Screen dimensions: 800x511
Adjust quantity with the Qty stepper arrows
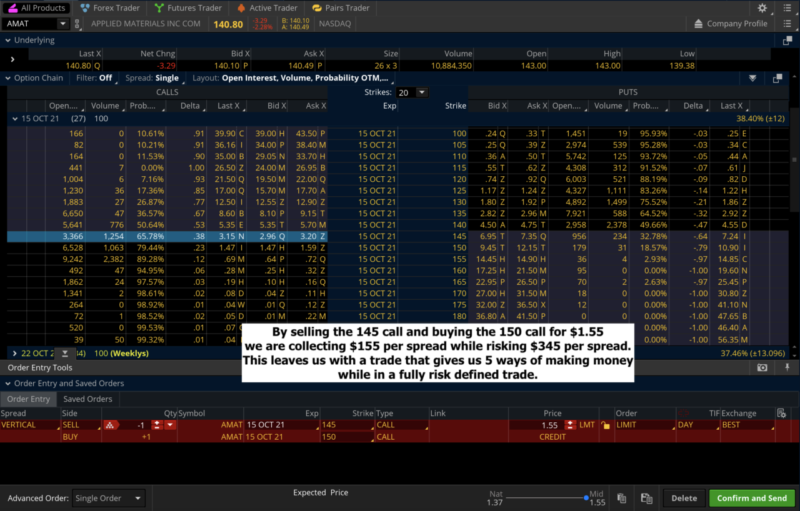157,425
